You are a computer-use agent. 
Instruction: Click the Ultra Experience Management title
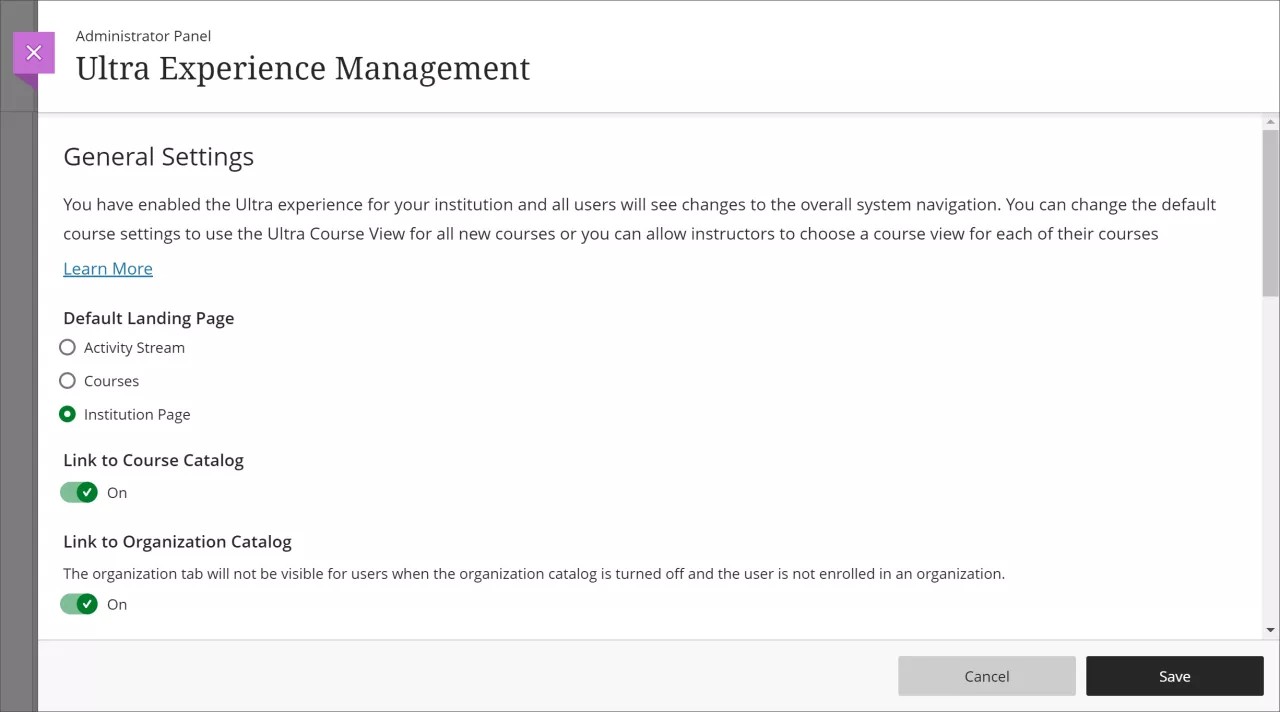[302, 68]
